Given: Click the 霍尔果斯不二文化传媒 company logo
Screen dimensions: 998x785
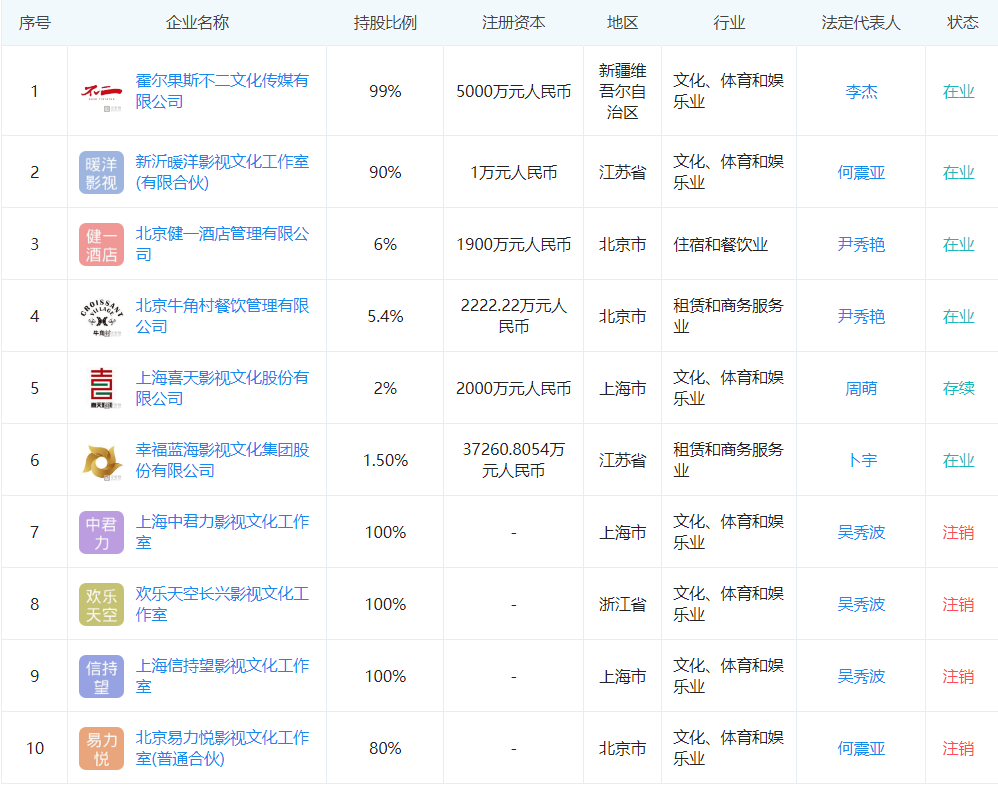Looking at the screenshot, I should (101, 91).
